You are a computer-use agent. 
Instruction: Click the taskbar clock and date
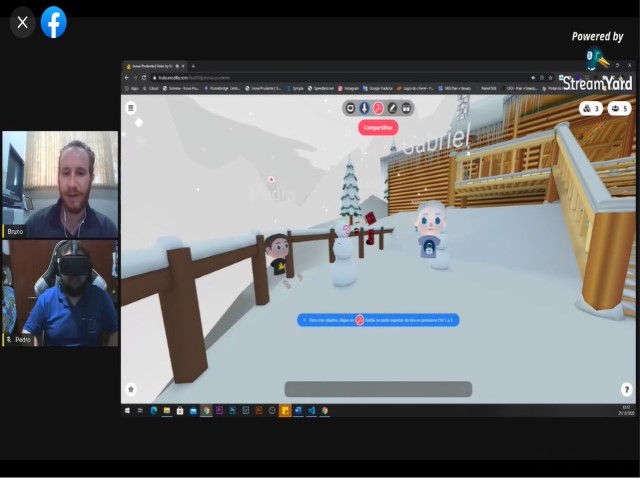click(x=626, y=411)
